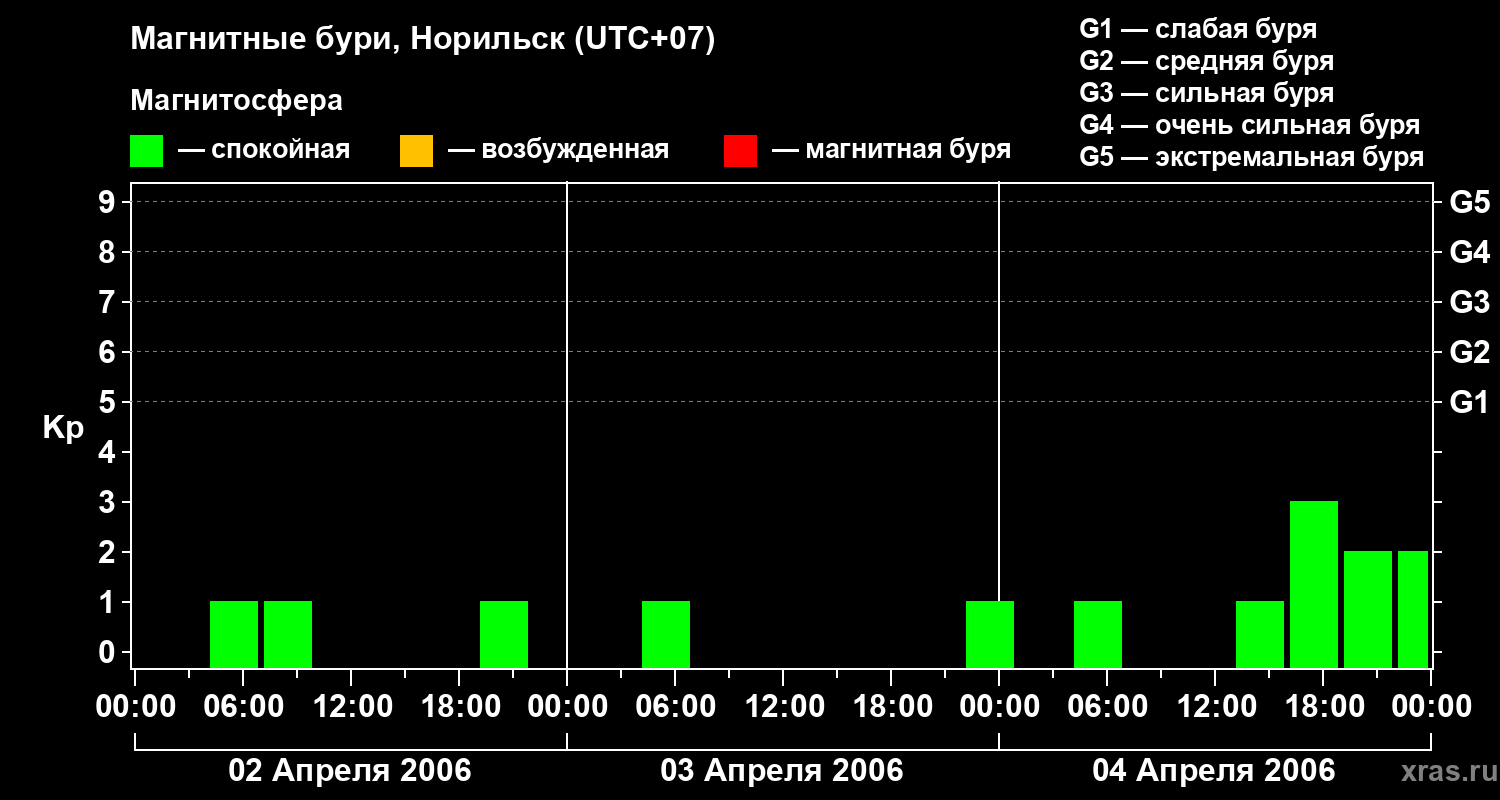Click '12:00' tick label above 04 Апреля
Image resolution: width=1500 pixels, height=800 pixels.
coord(1215,706)
